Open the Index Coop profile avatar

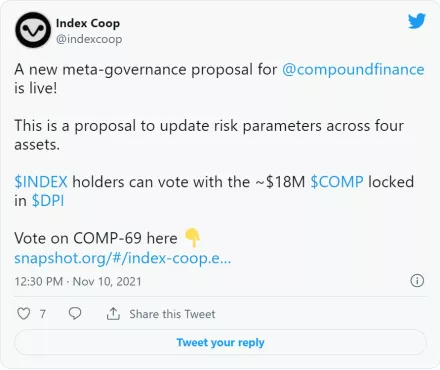point(33,30)
